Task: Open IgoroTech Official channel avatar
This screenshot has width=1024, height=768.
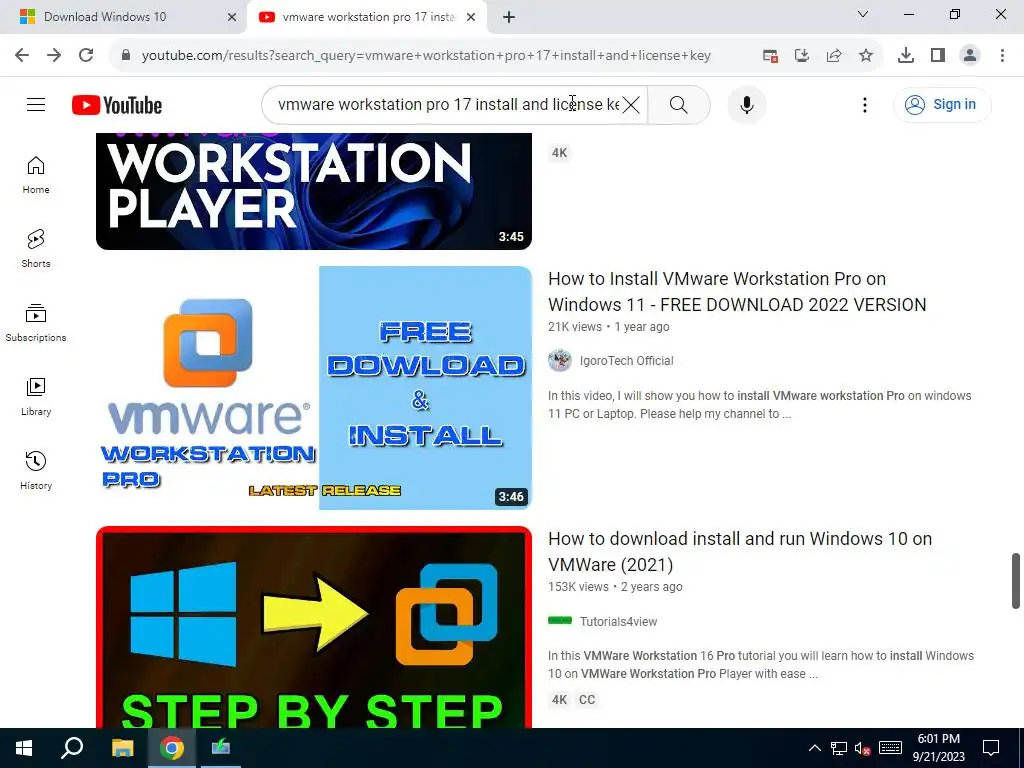Action: coord(560,360)
